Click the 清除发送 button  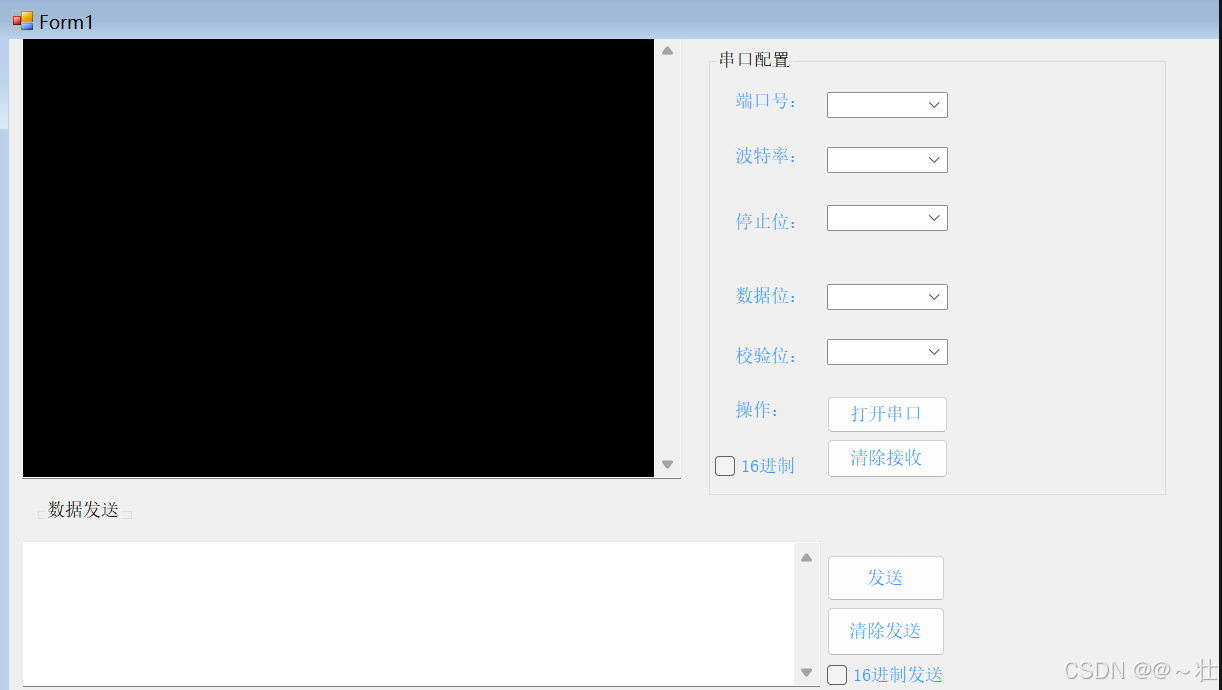[886, 631]
